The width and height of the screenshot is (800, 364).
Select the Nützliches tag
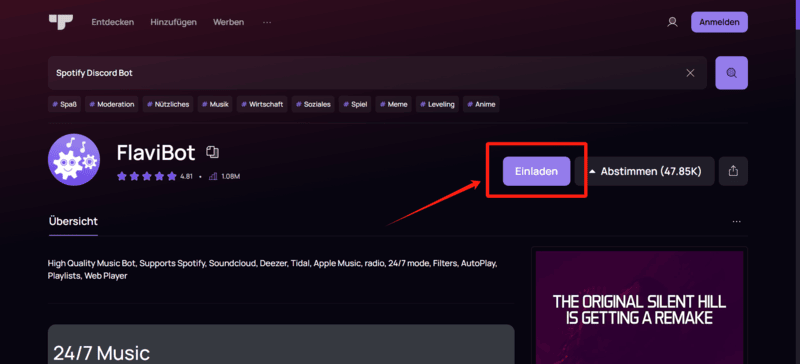point(168,104)
